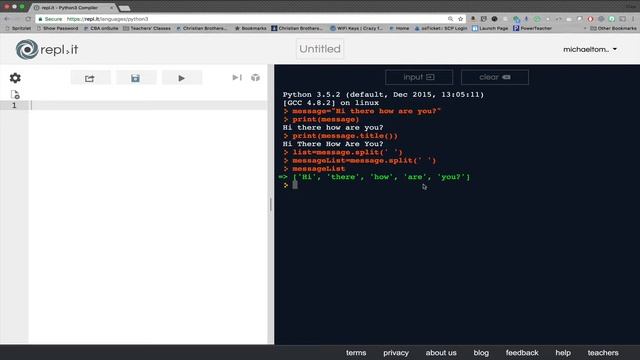This screenshot has height=360, width=640.
Task: Click the Python 3.5.2 version line
Action: pos(383,95)
